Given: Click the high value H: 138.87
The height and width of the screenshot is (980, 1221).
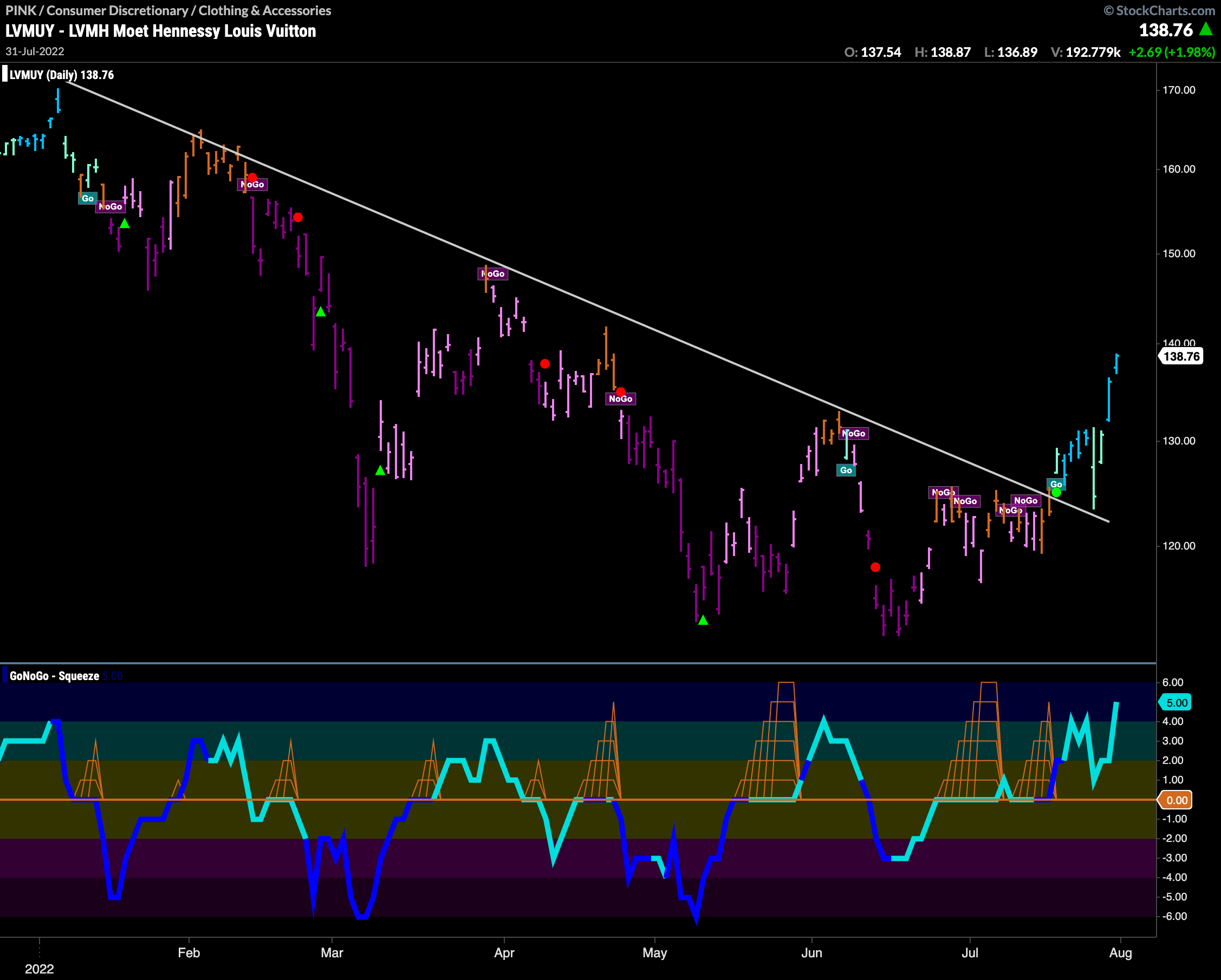Looking at the screenshot, I should pyautogui.click(x=943, y=52).
